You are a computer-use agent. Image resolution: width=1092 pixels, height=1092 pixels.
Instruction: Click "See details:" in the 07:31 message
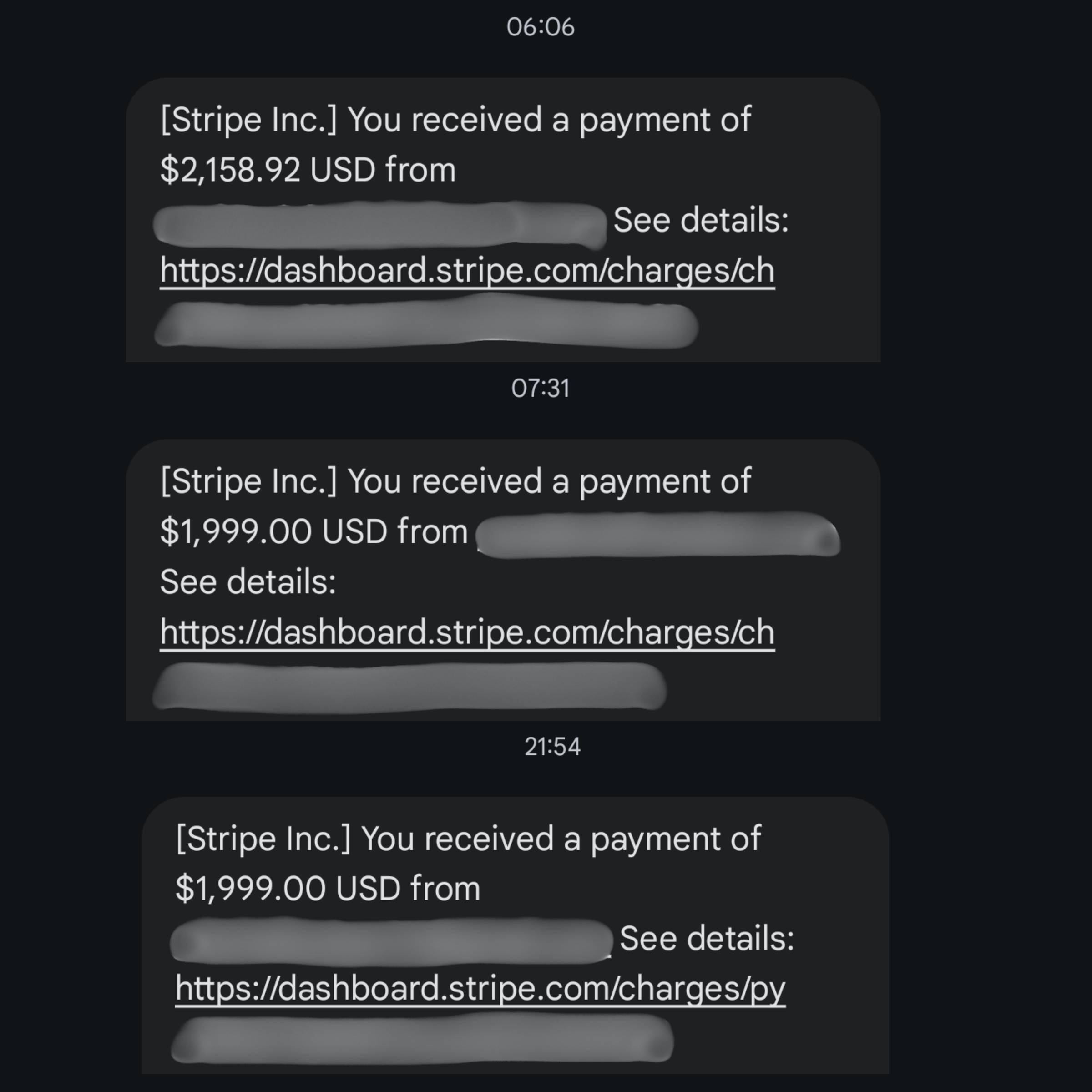click(x=248, y=581)
